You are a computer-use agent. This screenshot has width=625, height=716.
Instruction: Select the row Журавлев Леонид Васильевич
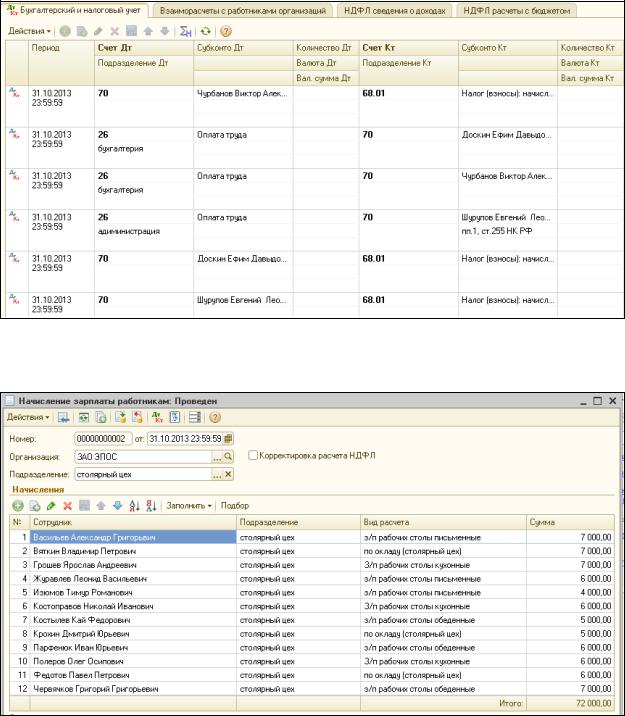click(312, 579)
